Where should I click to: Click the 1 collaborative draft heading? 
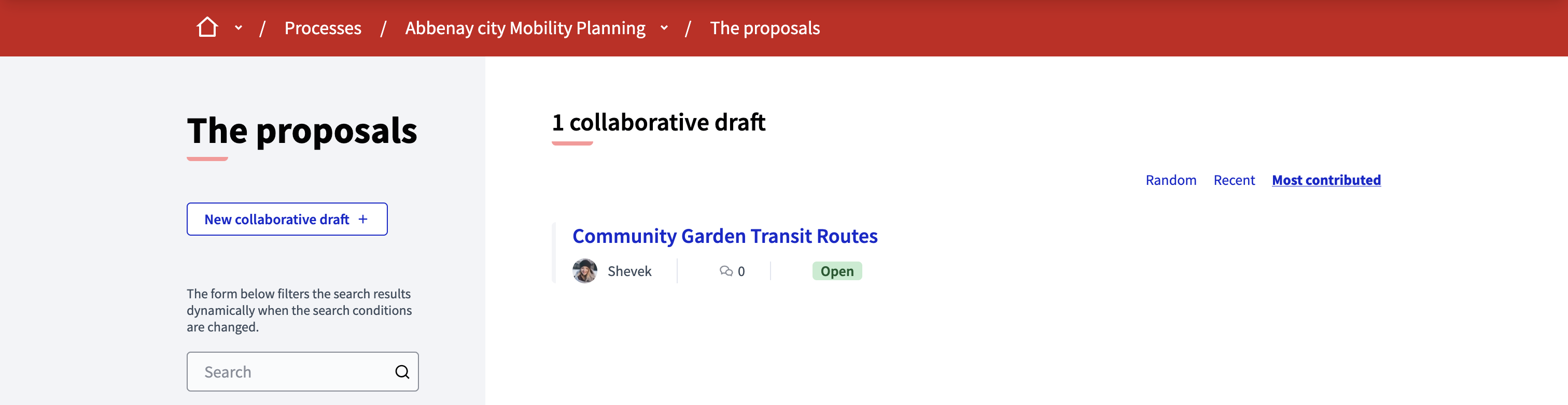click(658, 122)
